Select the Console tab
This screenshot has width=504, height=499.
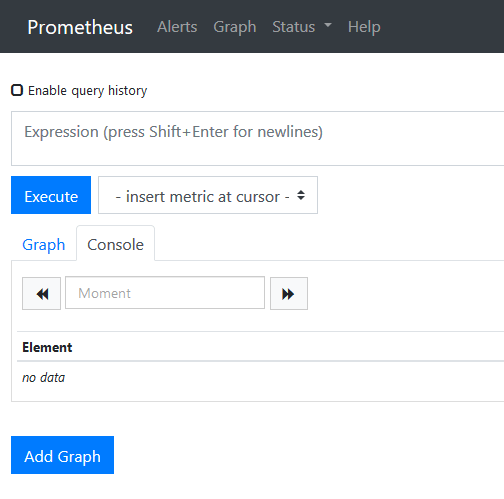tap(115, 245)
